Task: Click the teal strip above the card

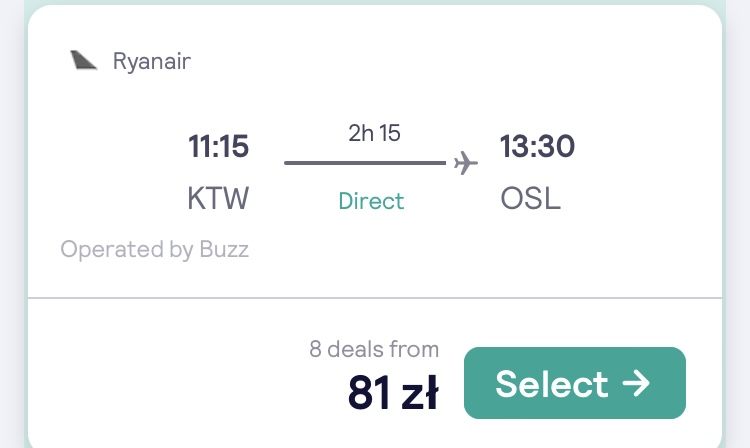Action: pyautogui.click(x=375, y=2)
